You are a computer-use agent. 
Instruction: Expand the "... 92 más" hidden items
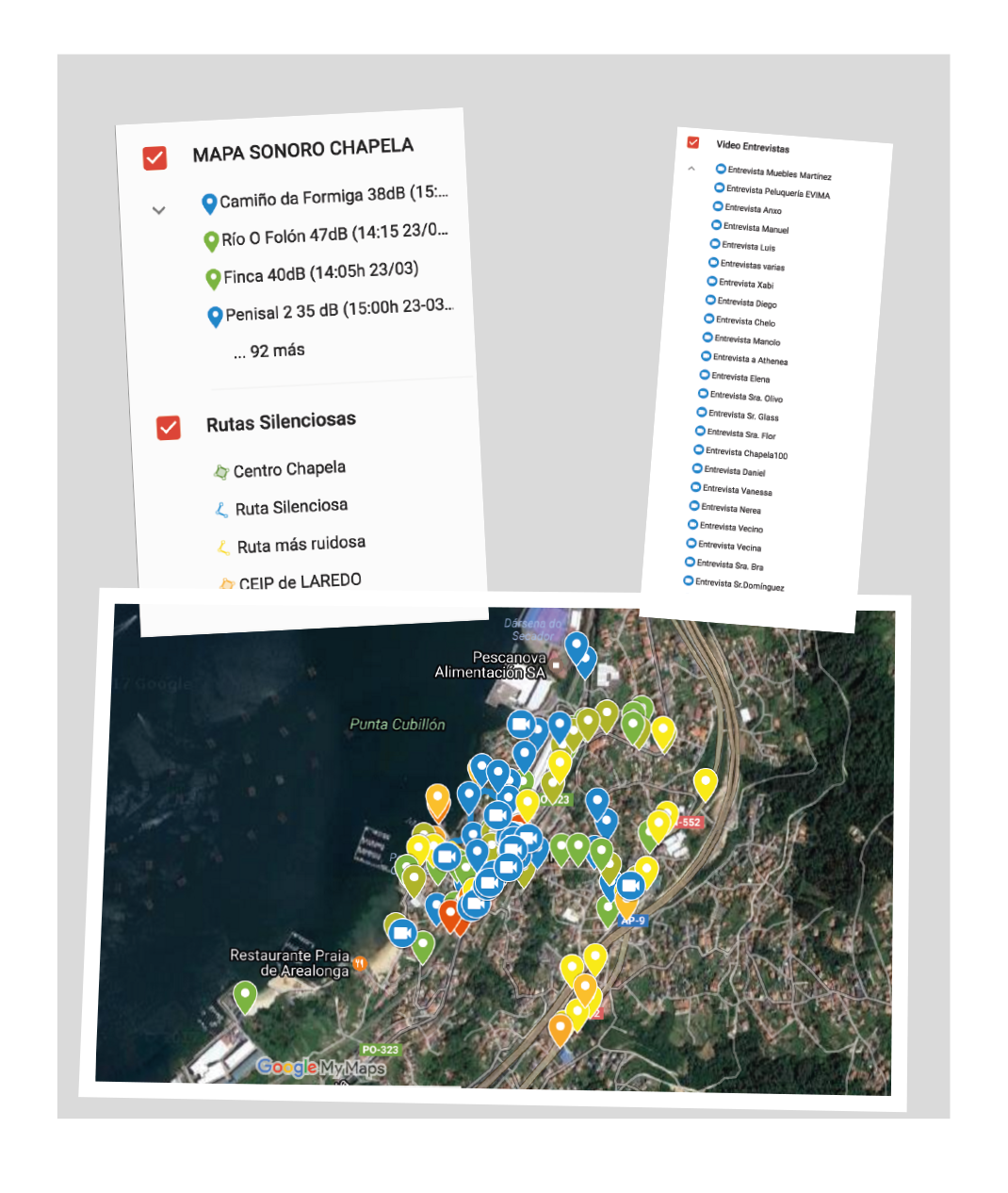(x=270, y=351)
